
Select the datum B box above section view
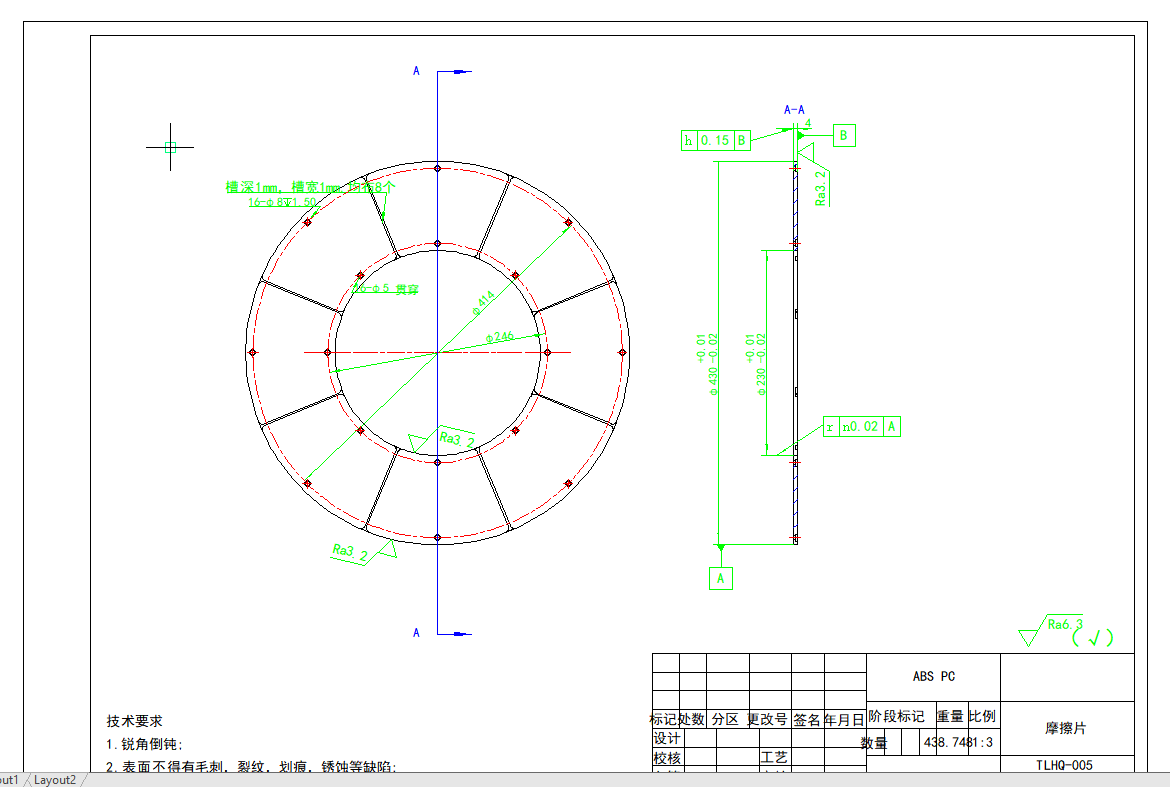[x=843, y=135]
